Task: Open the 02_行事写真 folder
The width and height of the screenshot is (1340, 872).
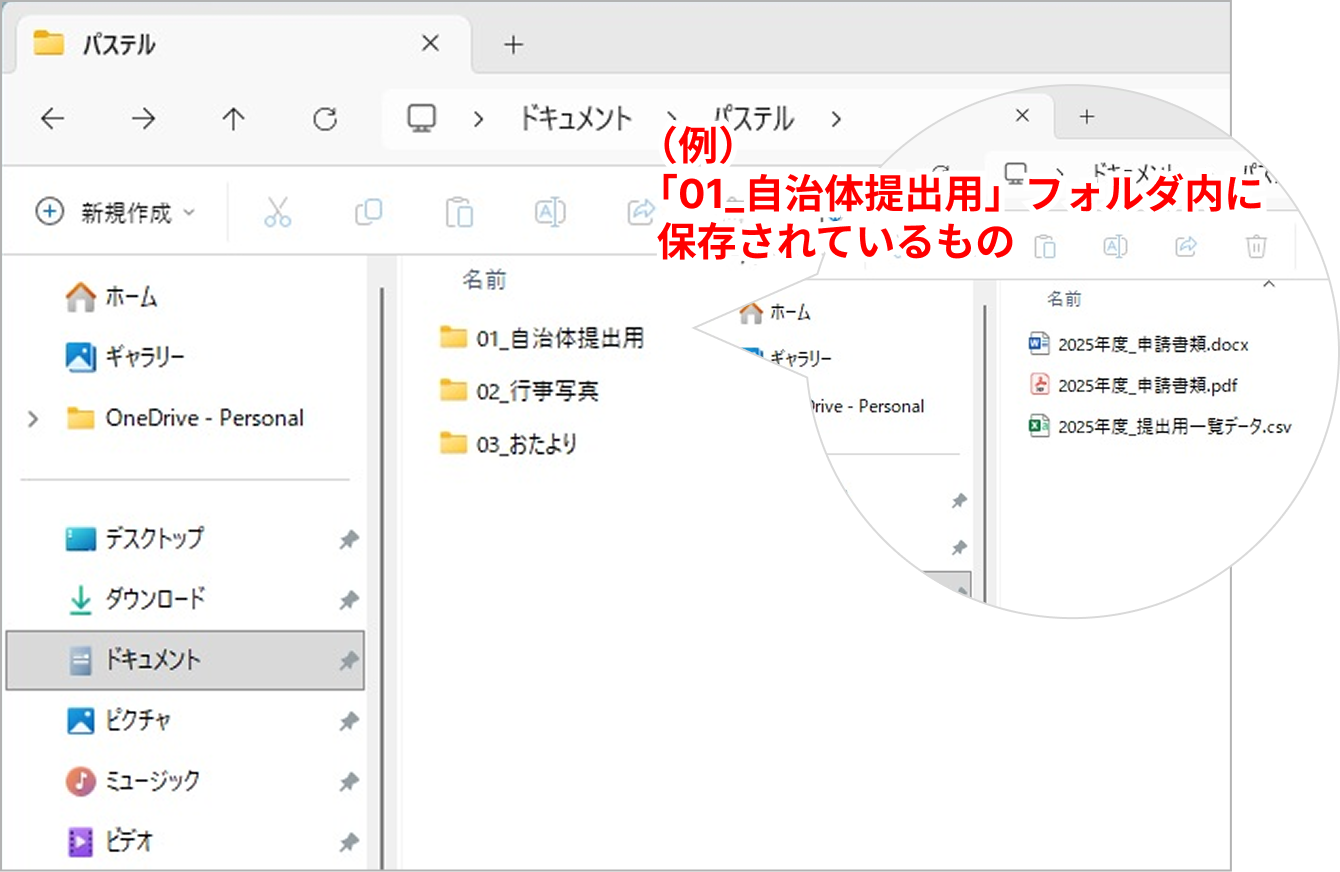Action: click(x=536, y=391)
